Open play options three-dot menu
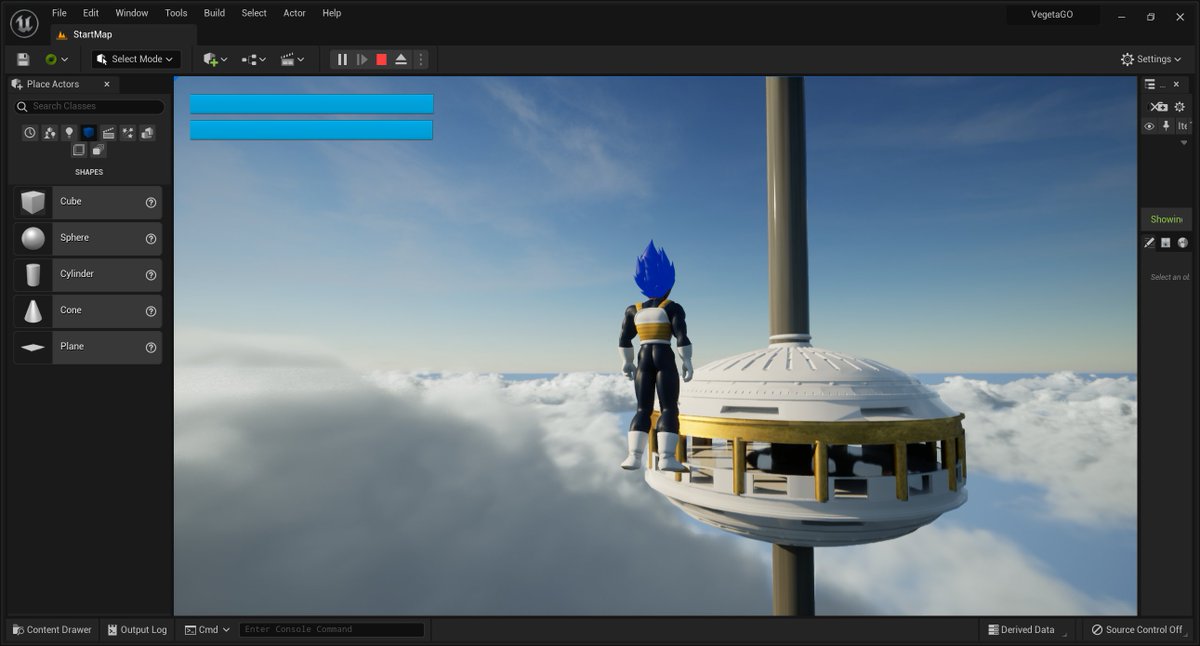This screenshot has height=646, width=1200. [x=421, y=59]
